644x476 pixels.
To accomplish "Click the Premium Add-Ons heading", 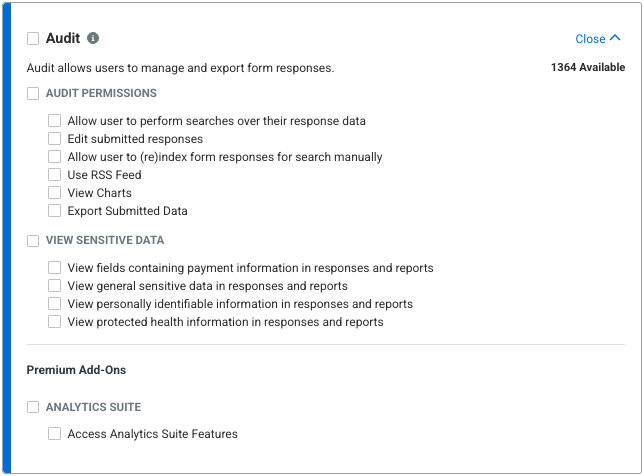I will tap(76, 370).
